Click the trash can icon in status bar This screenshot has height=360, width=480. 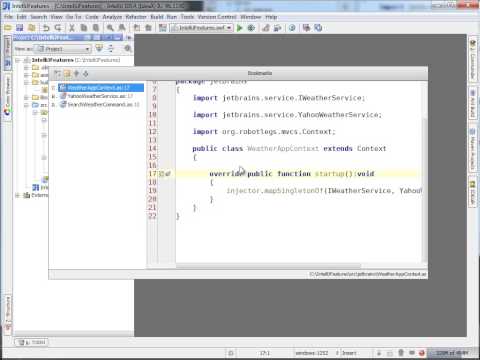[x=401, y=352]
